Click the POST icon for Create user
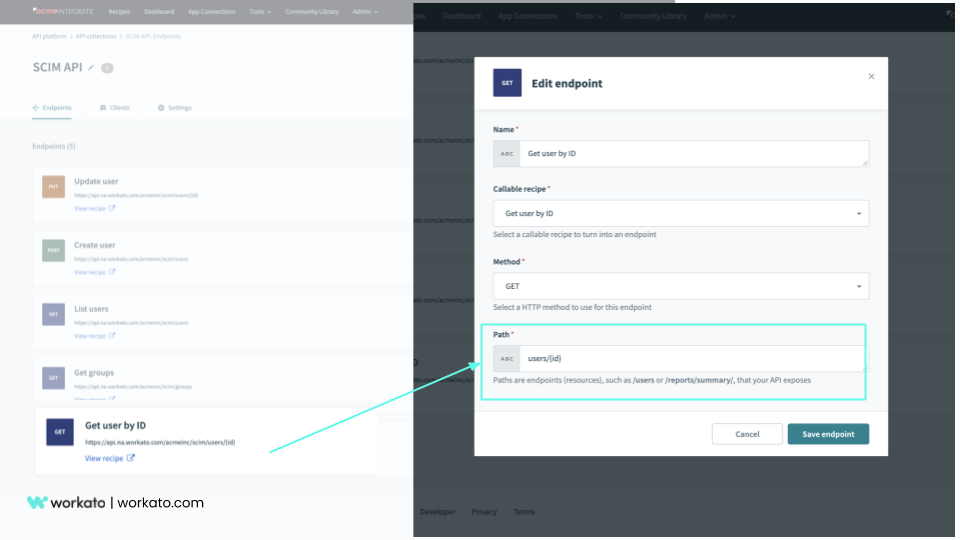The width and height of the screenshot is (960, 540). point(53,250)
